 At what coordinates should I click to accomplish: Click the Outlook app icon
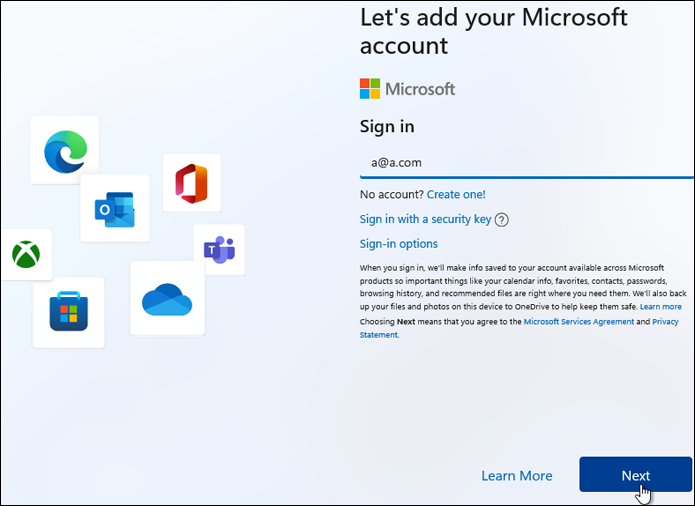(x=114, y=208)
